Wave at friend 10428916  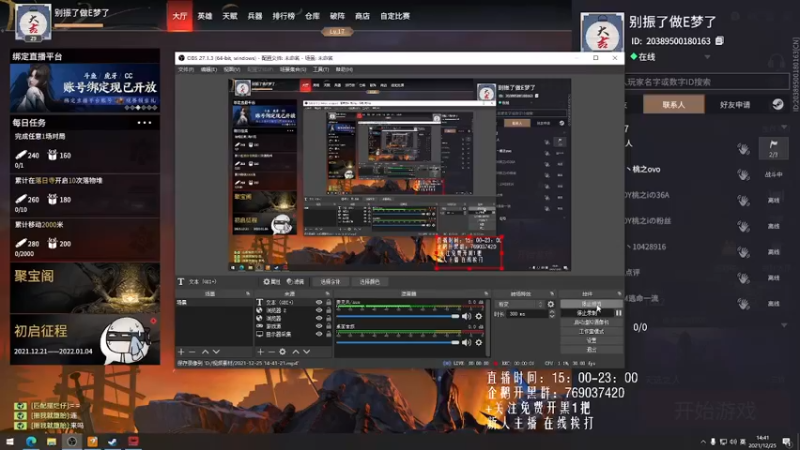point(743,252)
